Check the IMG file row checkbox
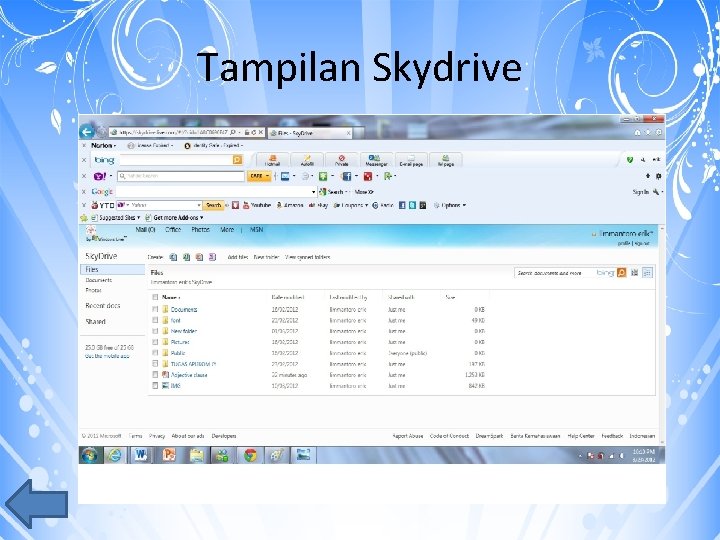The height and width of the screenshot is (540, 720). click(155, 386)
